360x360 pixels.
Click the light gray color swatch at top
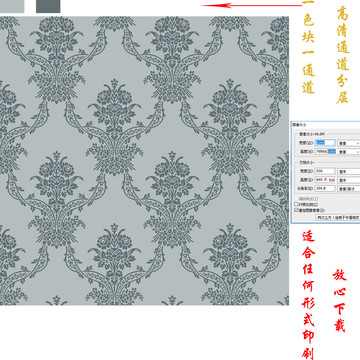[x=12, y=6]
